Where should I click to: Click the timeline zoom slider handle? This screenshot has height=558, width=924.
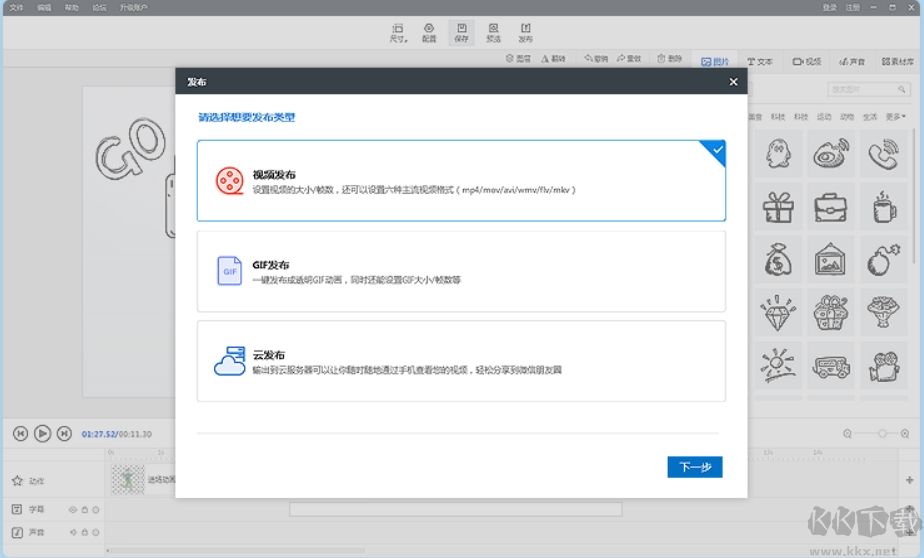coord(882,434)
